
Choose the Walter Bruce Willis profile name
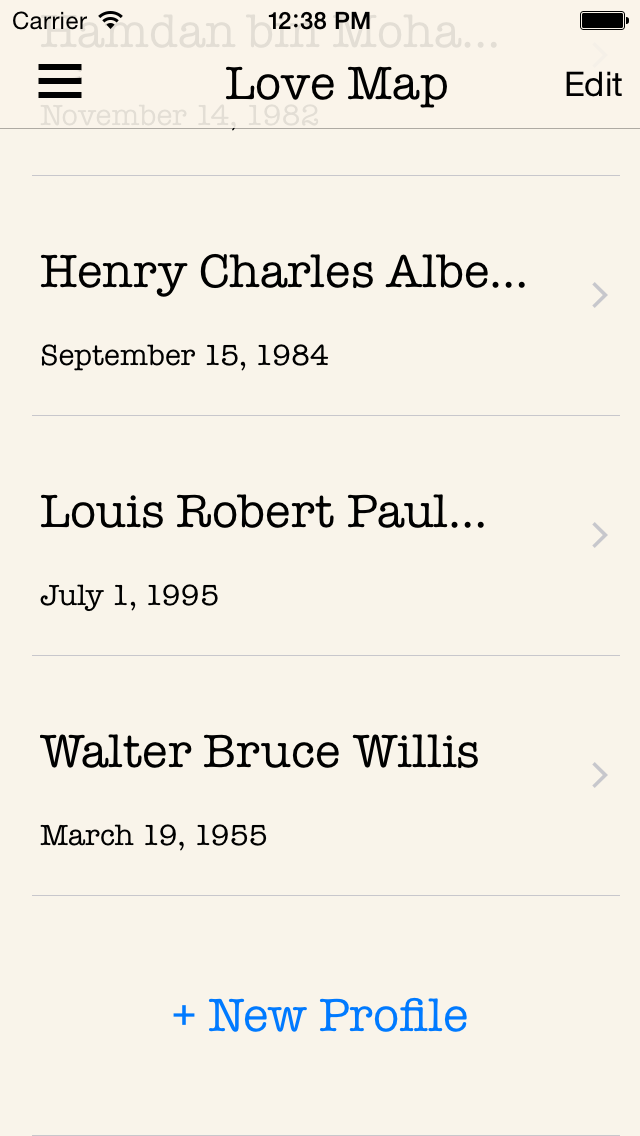(259, 752)
